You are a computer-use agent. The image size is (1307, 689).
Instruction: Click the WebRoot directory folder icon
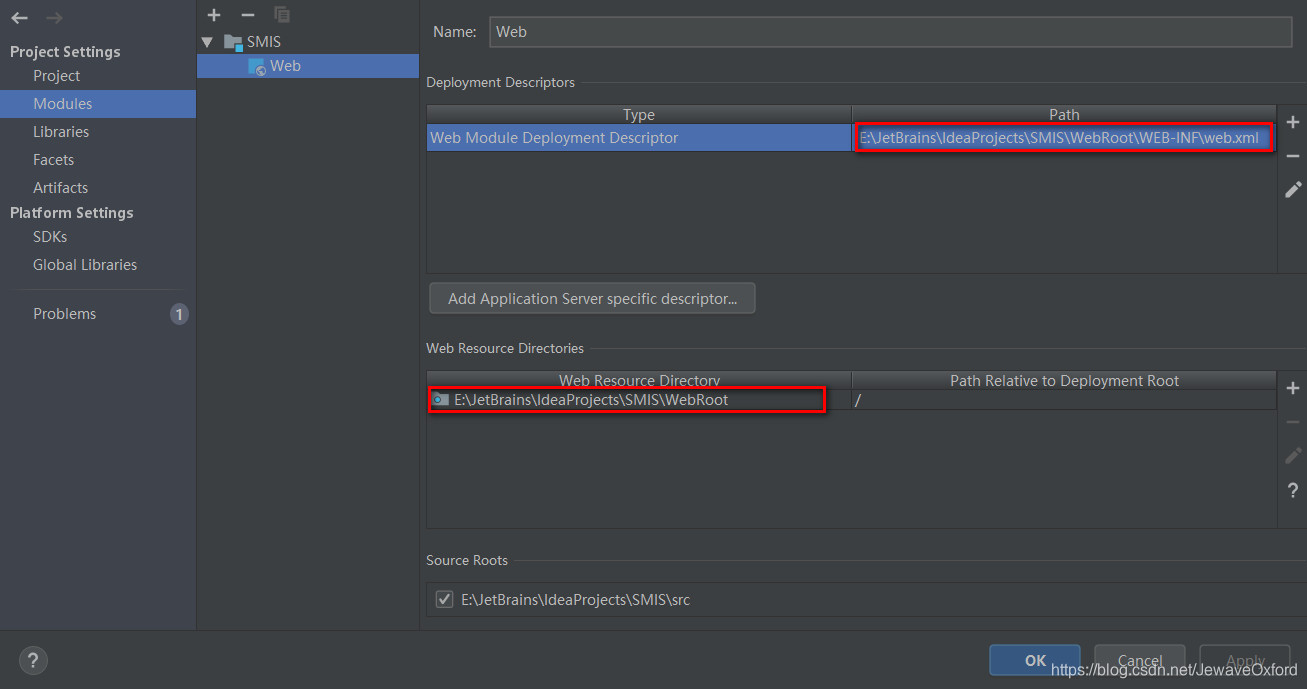(x=440, y=400)
